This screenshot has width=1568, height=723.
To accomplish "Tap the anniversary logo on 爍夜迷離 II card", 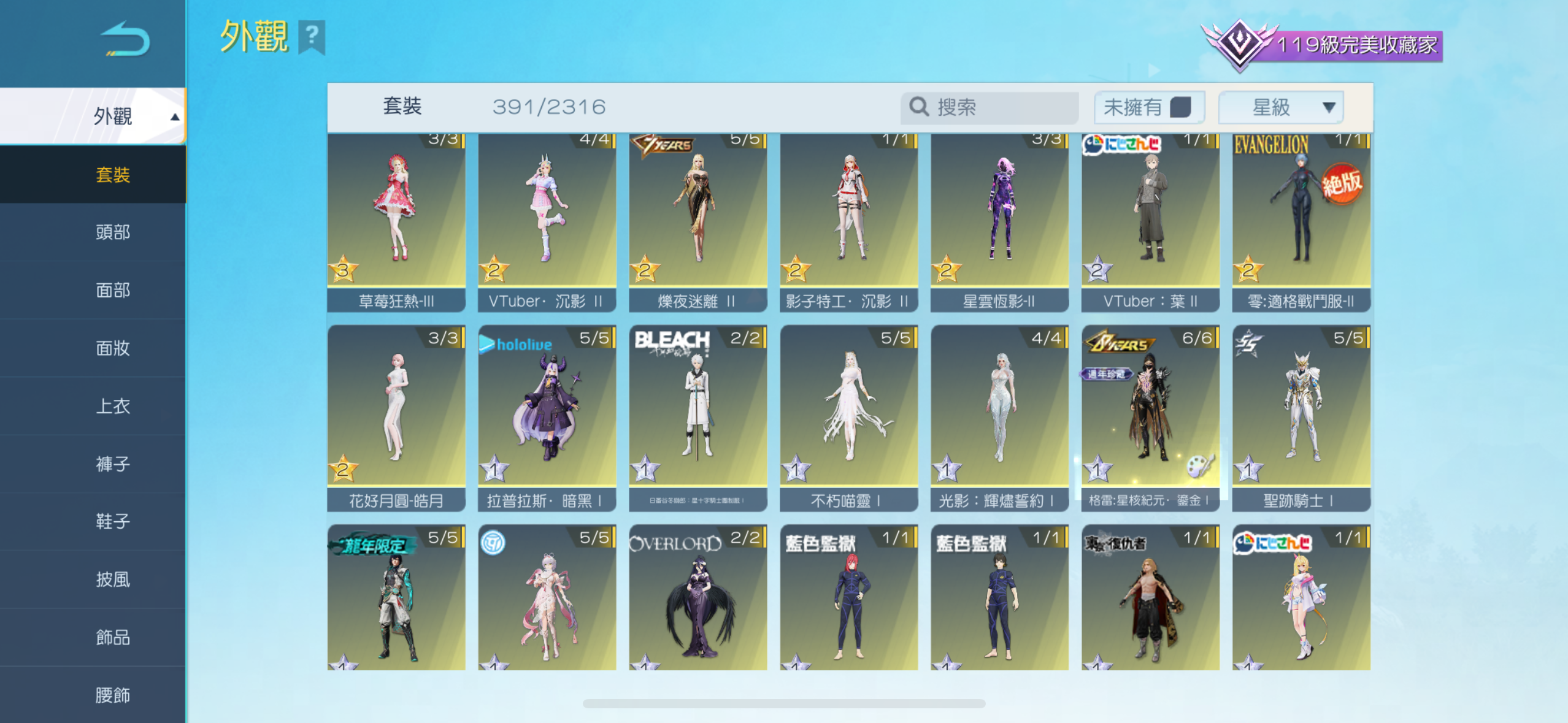I will pos(663,145).
